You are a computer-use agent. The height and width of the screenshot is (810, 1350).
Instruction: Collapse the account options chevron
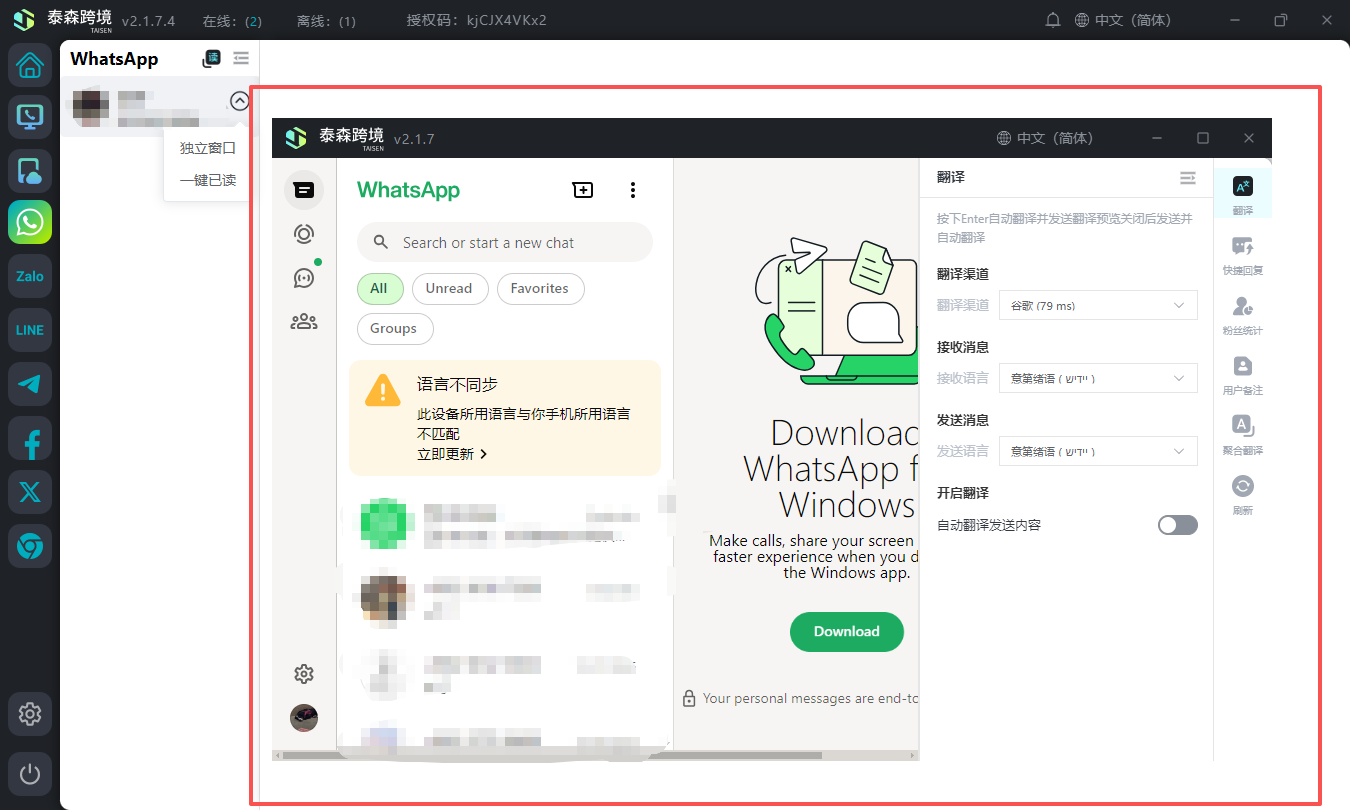(x=239, y=101)
